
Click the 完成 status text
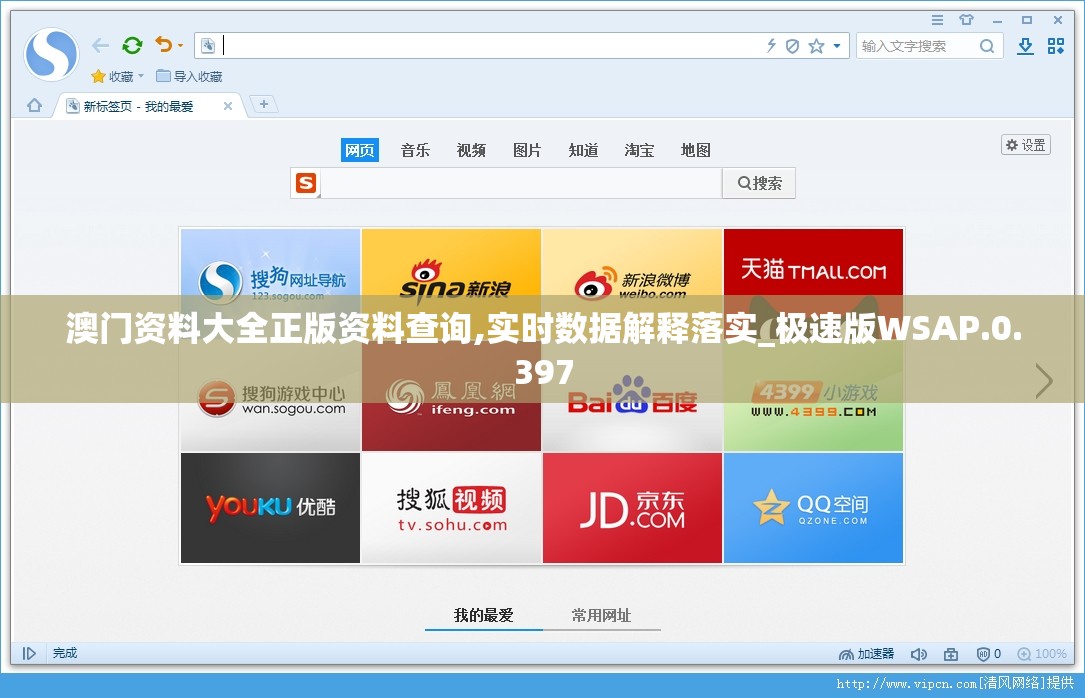point(65,653)
